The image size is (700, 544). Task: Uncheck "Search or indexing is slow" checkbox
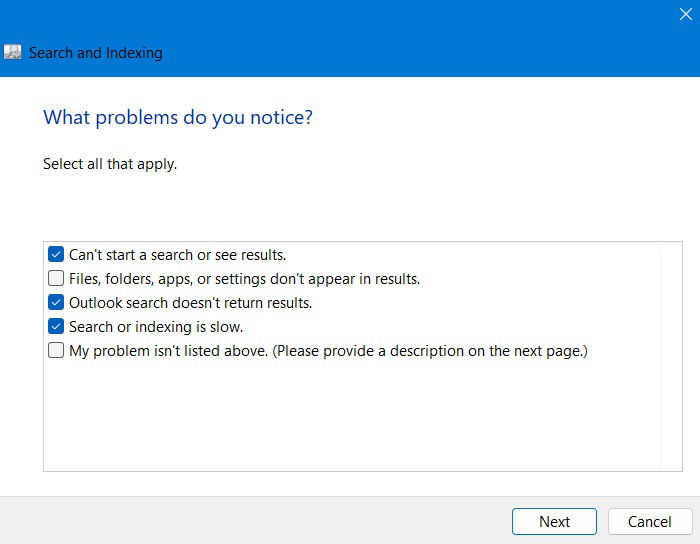pos(56,327)
